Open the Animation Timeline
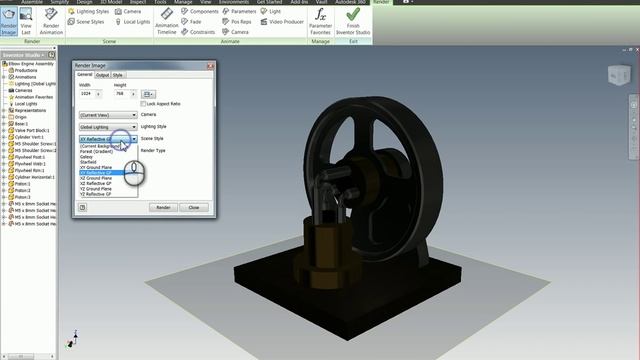The image size is (640, 360). [x=167, y=22]
